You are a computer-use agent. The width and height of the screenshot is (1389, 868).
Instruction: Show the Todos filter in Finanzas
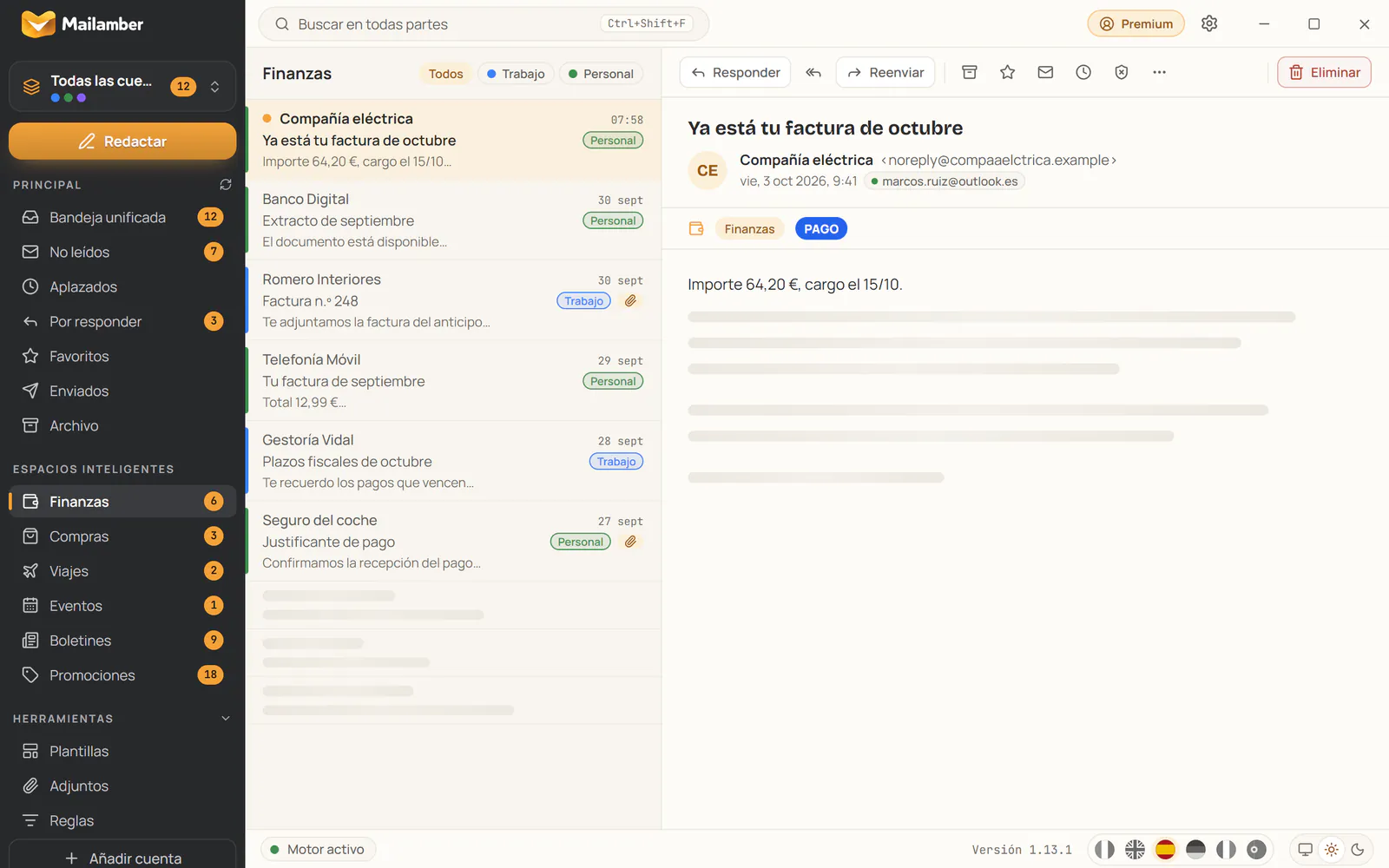click(446, 74)
